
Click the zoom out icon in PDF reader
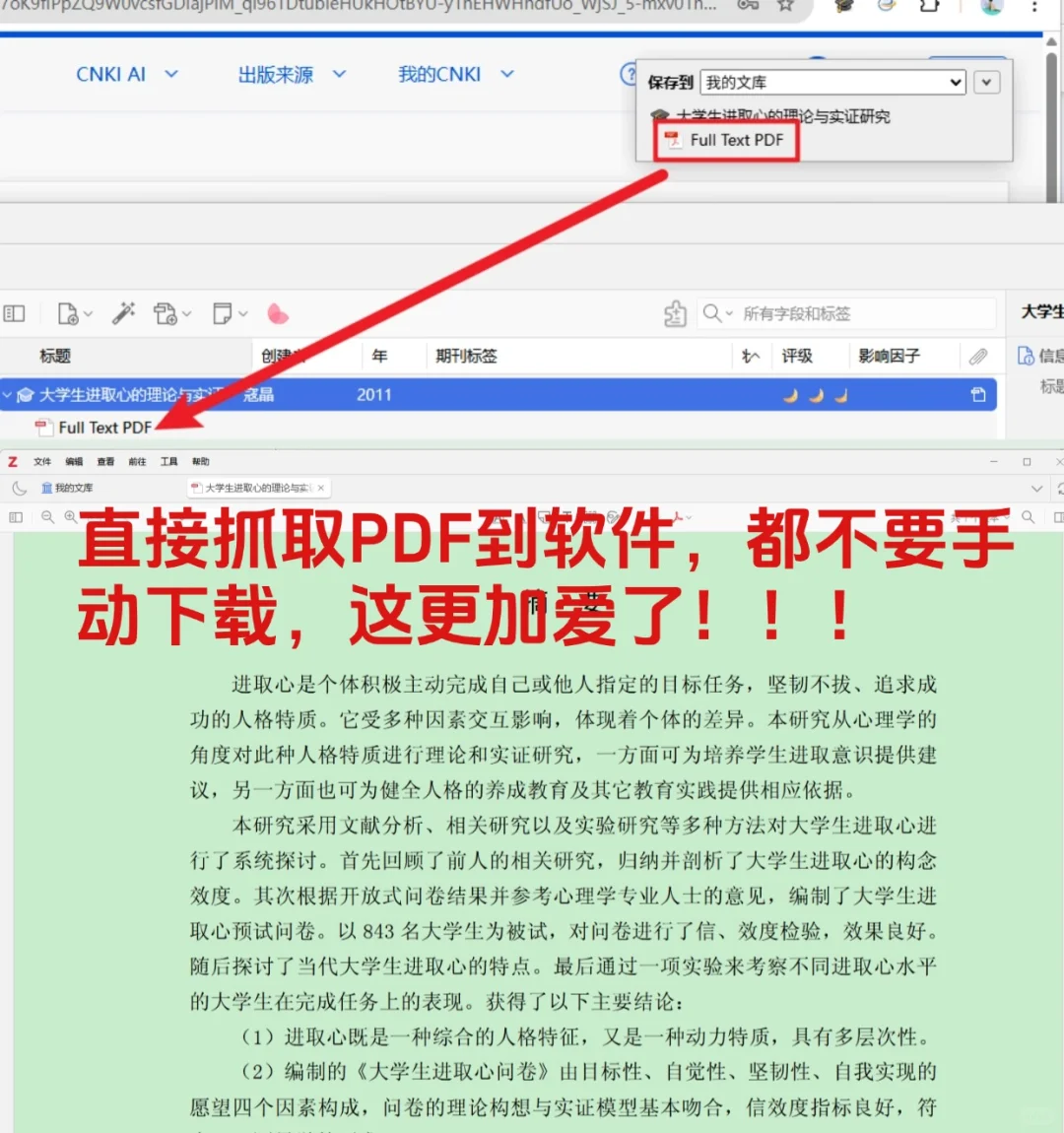(x=47, y=516)
